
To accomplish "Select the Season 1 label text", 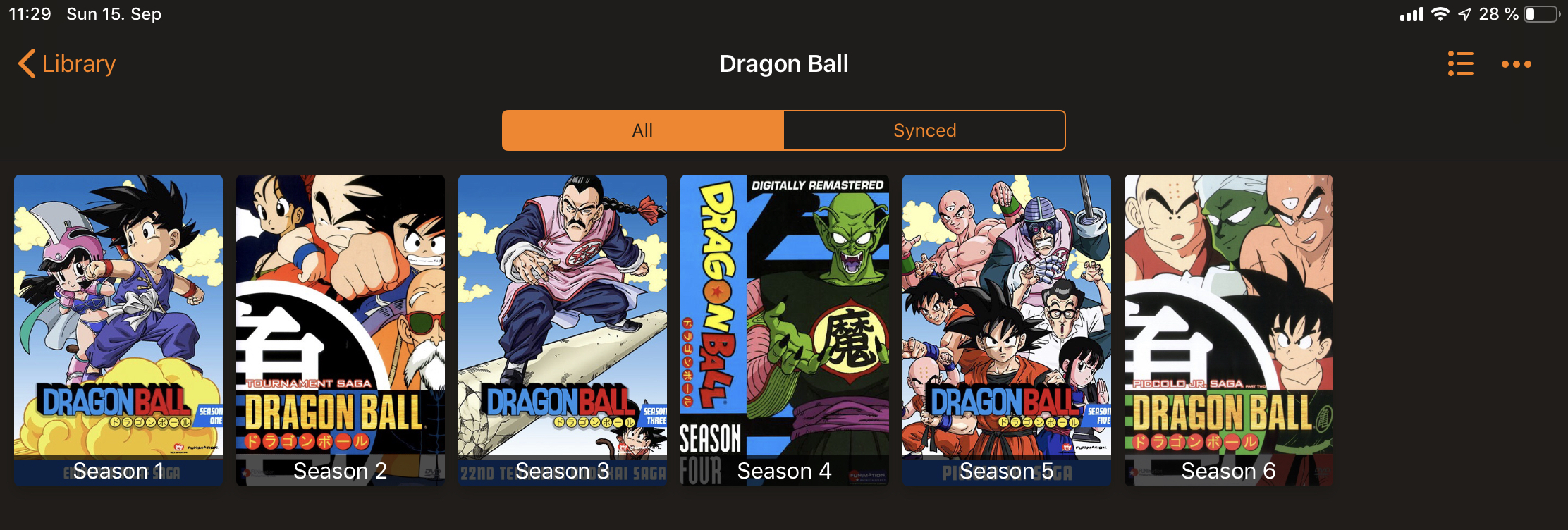I will pyautogui.click(x=118, y=471).
